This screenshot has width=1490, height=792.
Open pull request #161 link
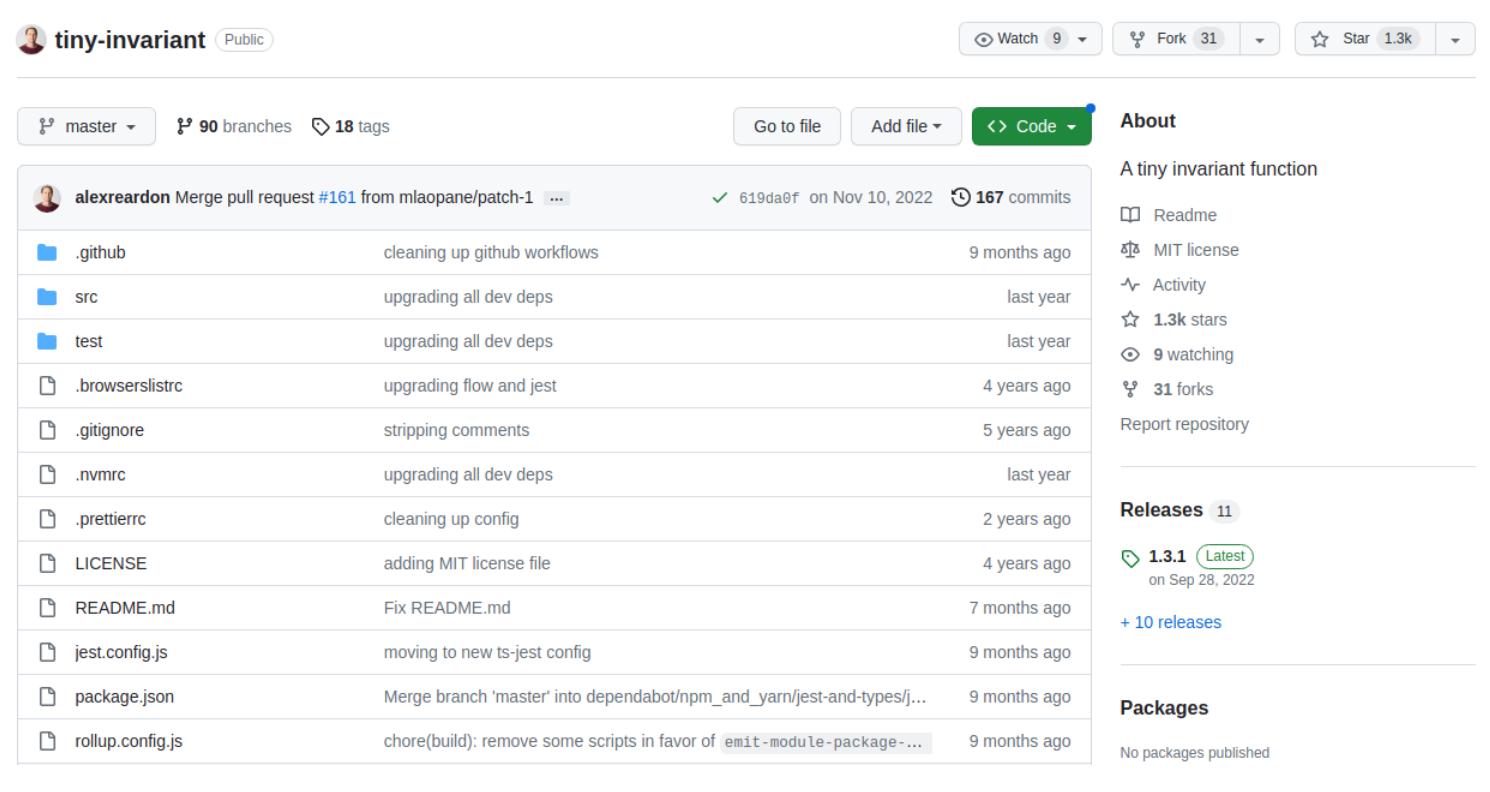pos(337,198)
